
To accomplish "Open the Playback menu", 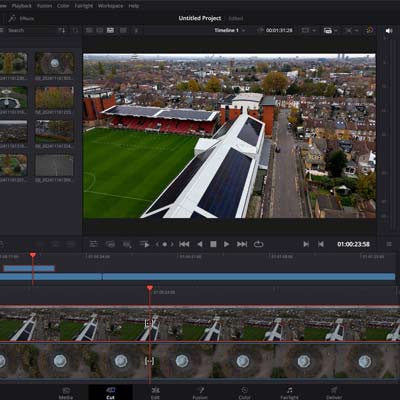I will click(22, 6).
